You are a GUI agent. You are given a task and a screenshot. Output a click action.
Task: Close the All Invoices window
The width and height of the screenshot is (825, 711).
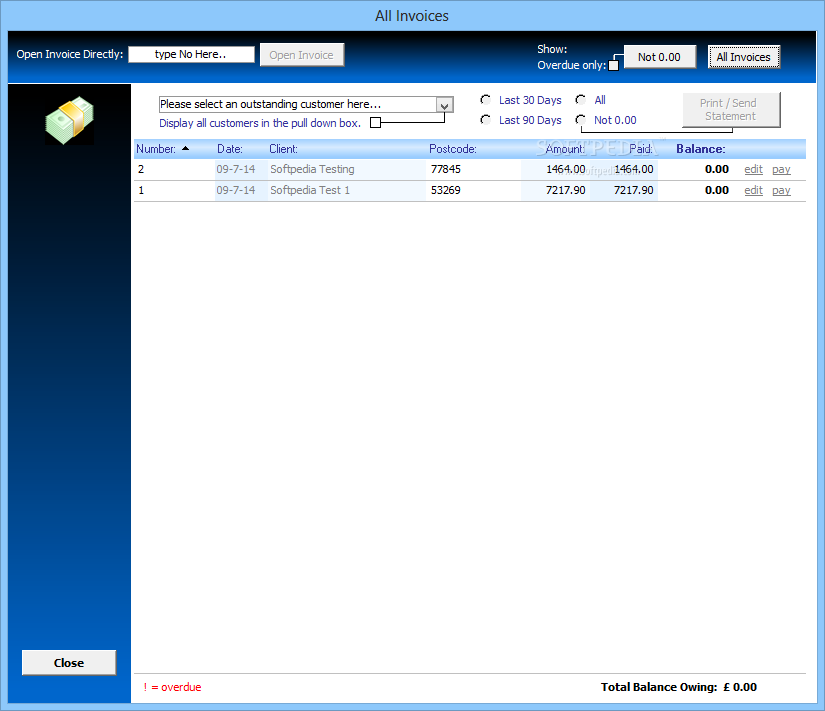(69, 663)
